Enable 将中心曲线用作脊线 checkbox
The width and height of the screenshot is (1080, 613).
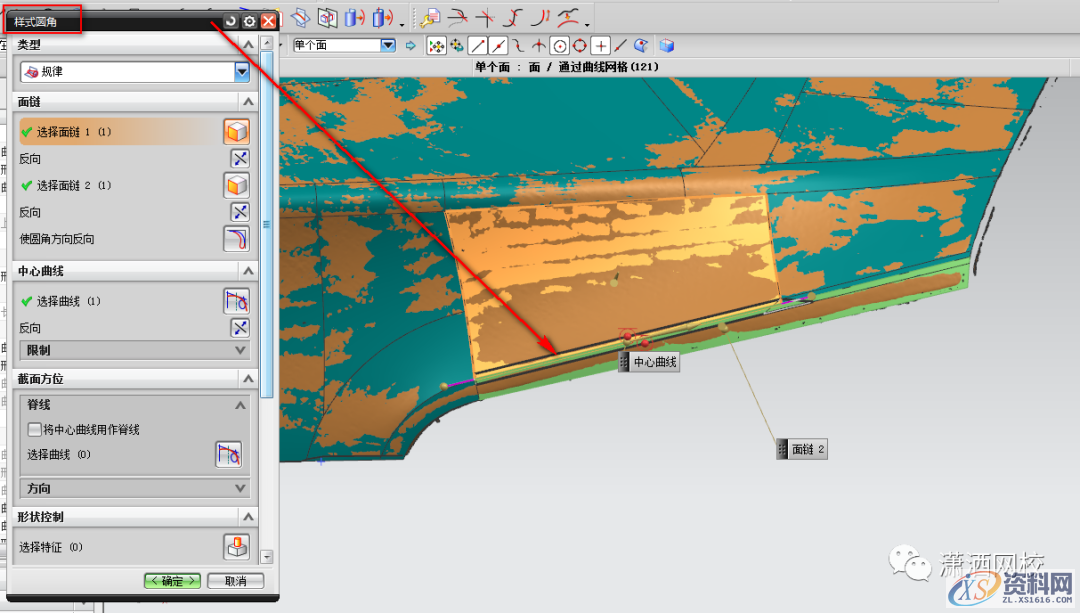click(x=35, y=430)
